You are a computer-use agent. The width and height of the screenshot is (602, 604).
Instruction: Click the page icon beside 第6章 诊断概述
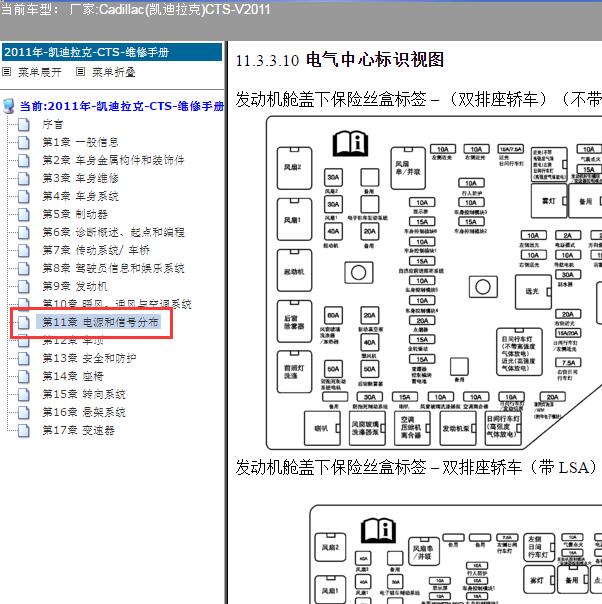[x=24, y=232]
